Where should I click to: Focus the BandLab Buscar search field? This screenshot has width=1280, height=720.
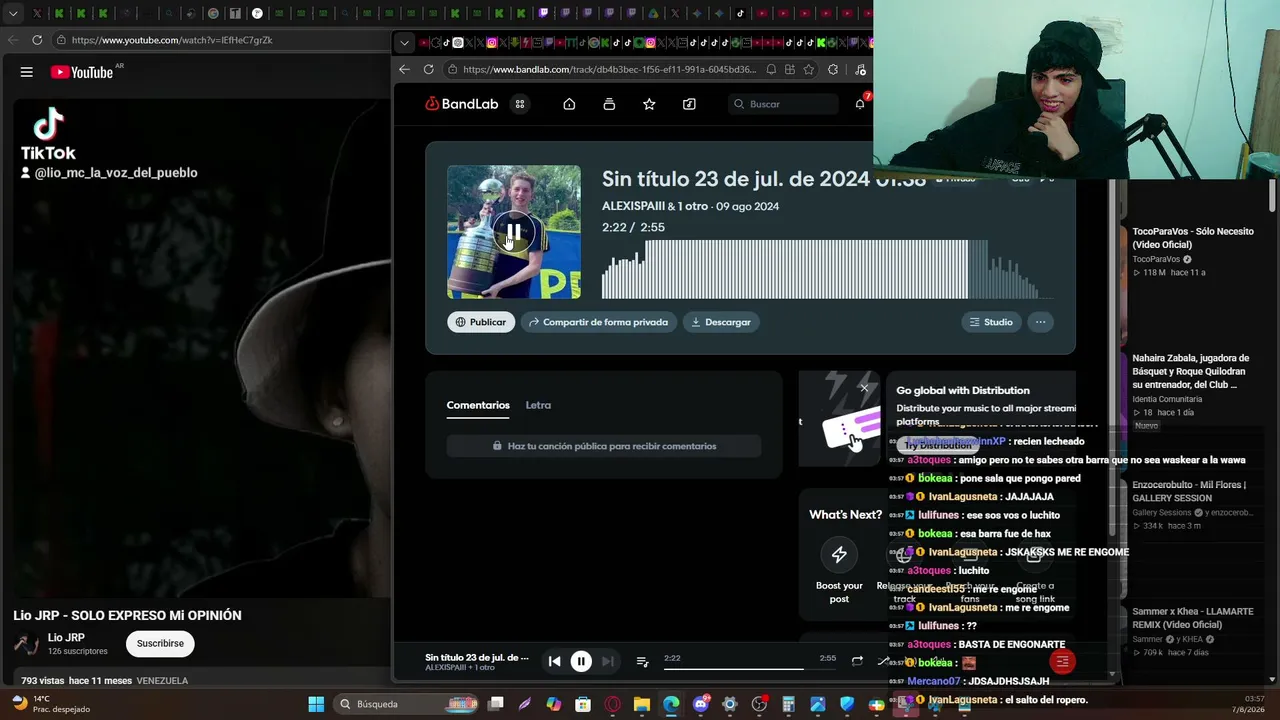point(783,104)
